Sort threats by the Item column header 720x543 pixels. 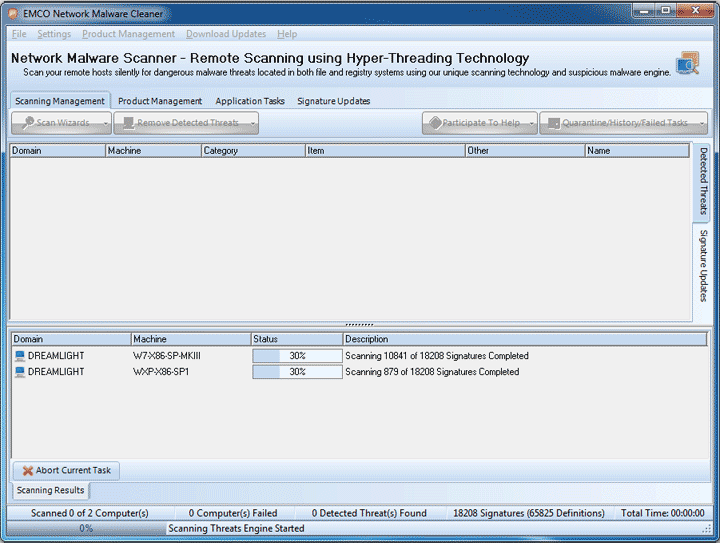(x=385, y=151)
